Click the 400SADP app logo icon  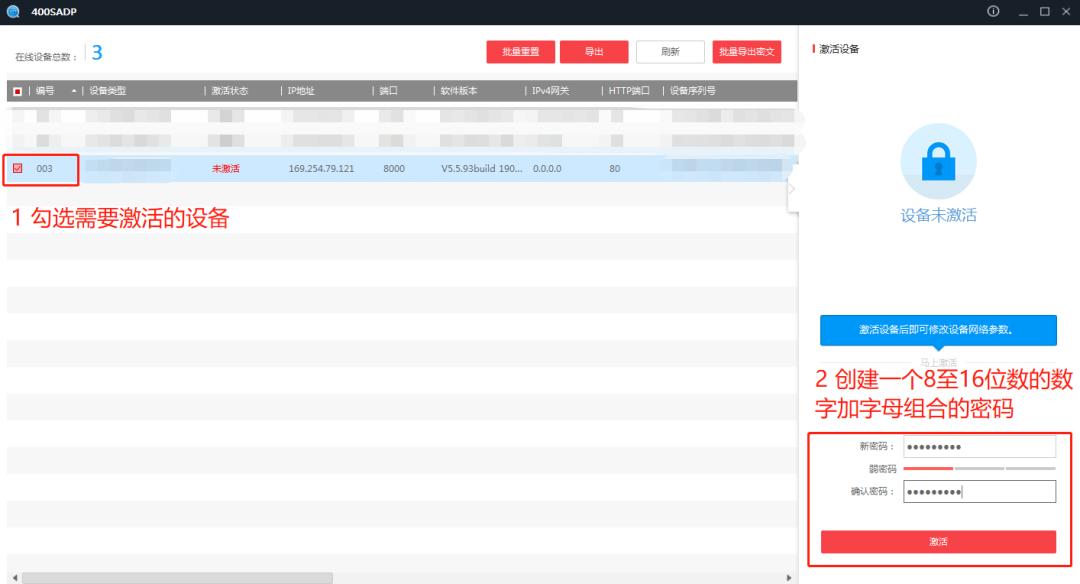13,12
